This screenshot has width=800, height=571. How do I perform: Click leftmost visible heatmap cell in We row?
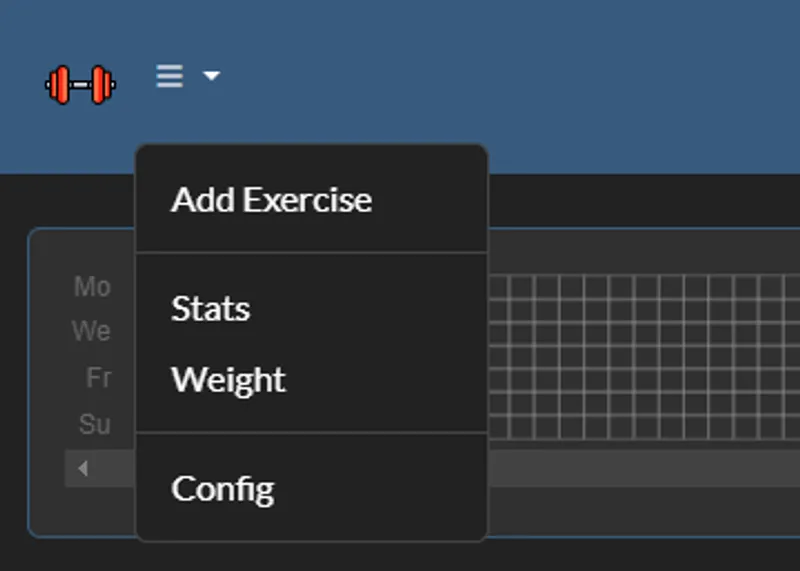498,335
